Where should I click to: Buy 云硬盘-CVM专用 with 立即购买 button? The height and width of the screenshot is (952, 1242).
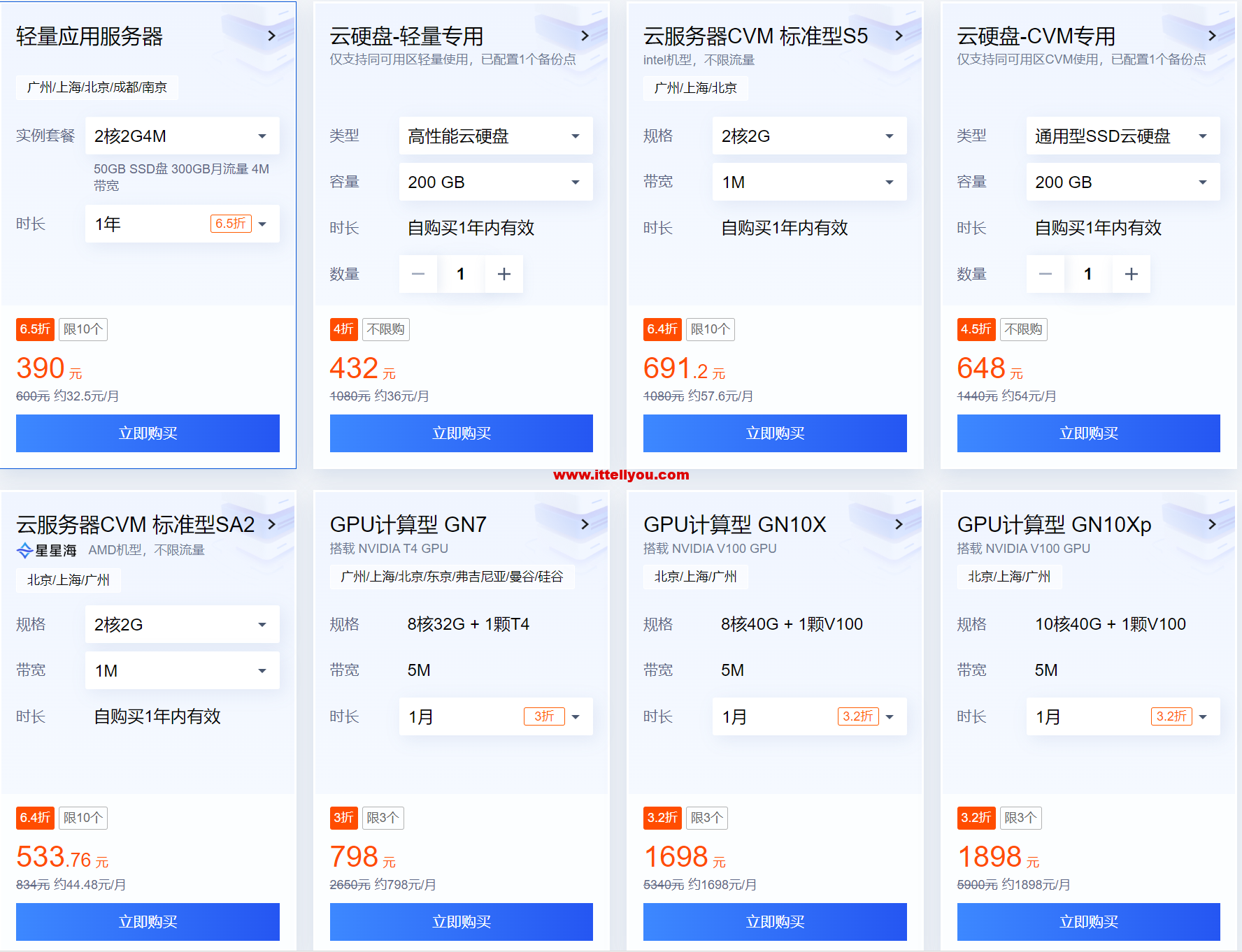1089,433
